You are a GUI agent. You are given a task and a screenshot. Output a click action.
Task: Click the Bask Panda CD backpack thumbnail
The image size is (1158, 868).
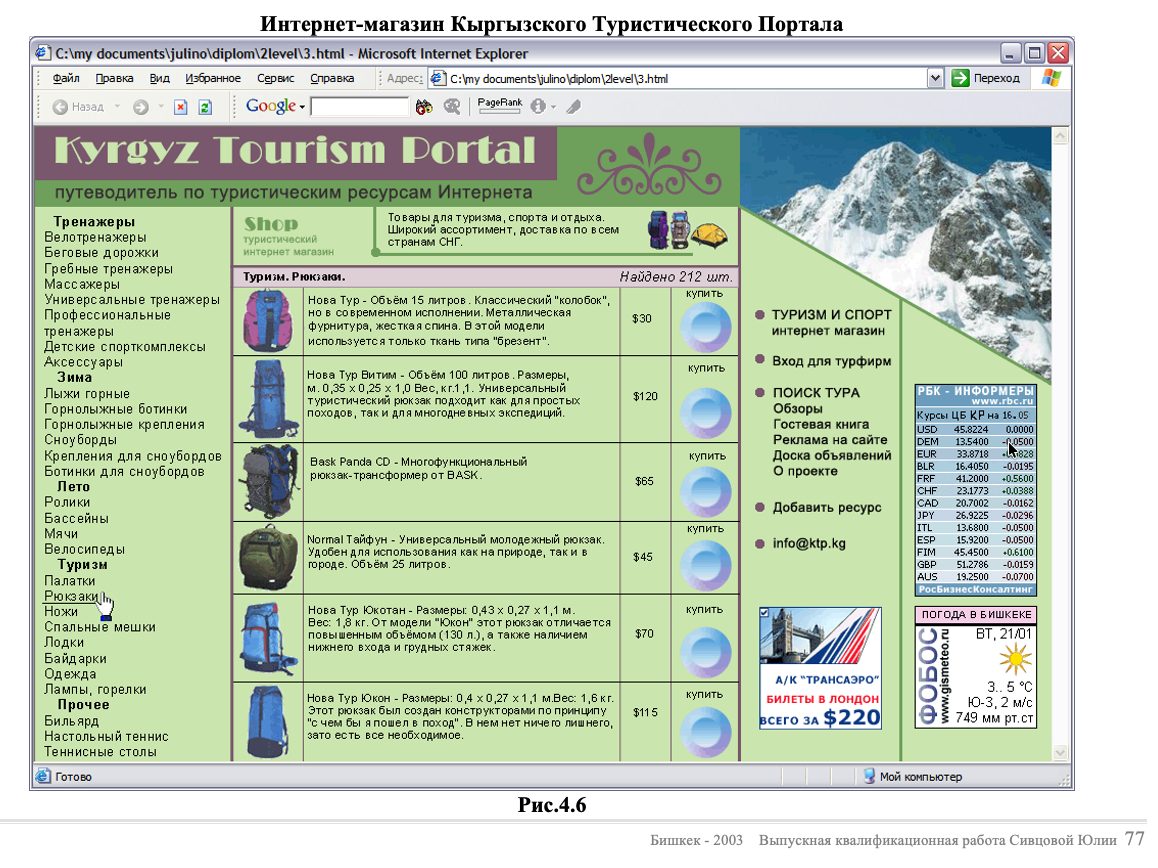click(x=269, y=482)
